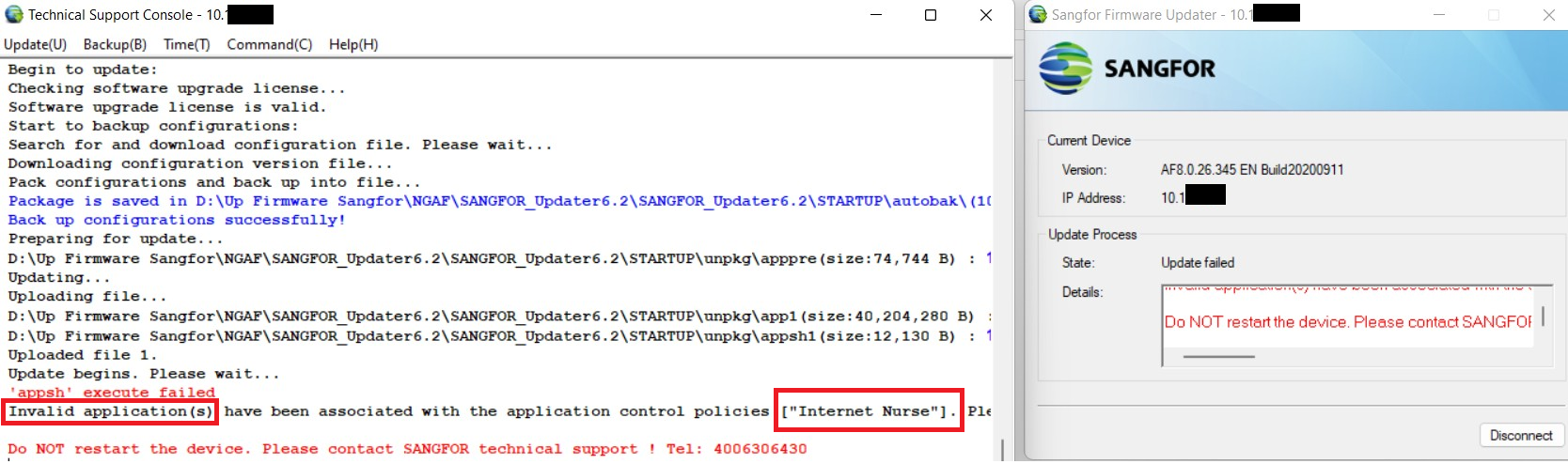The height and width of the screenshot is (464, 1568).
Task: Maximize the Technical Support Console window
Action: (x=931, y=15)
